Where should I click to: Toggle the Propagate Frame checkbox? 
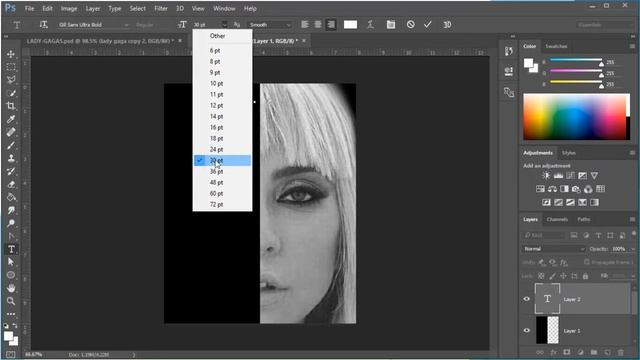click(587, 262)
